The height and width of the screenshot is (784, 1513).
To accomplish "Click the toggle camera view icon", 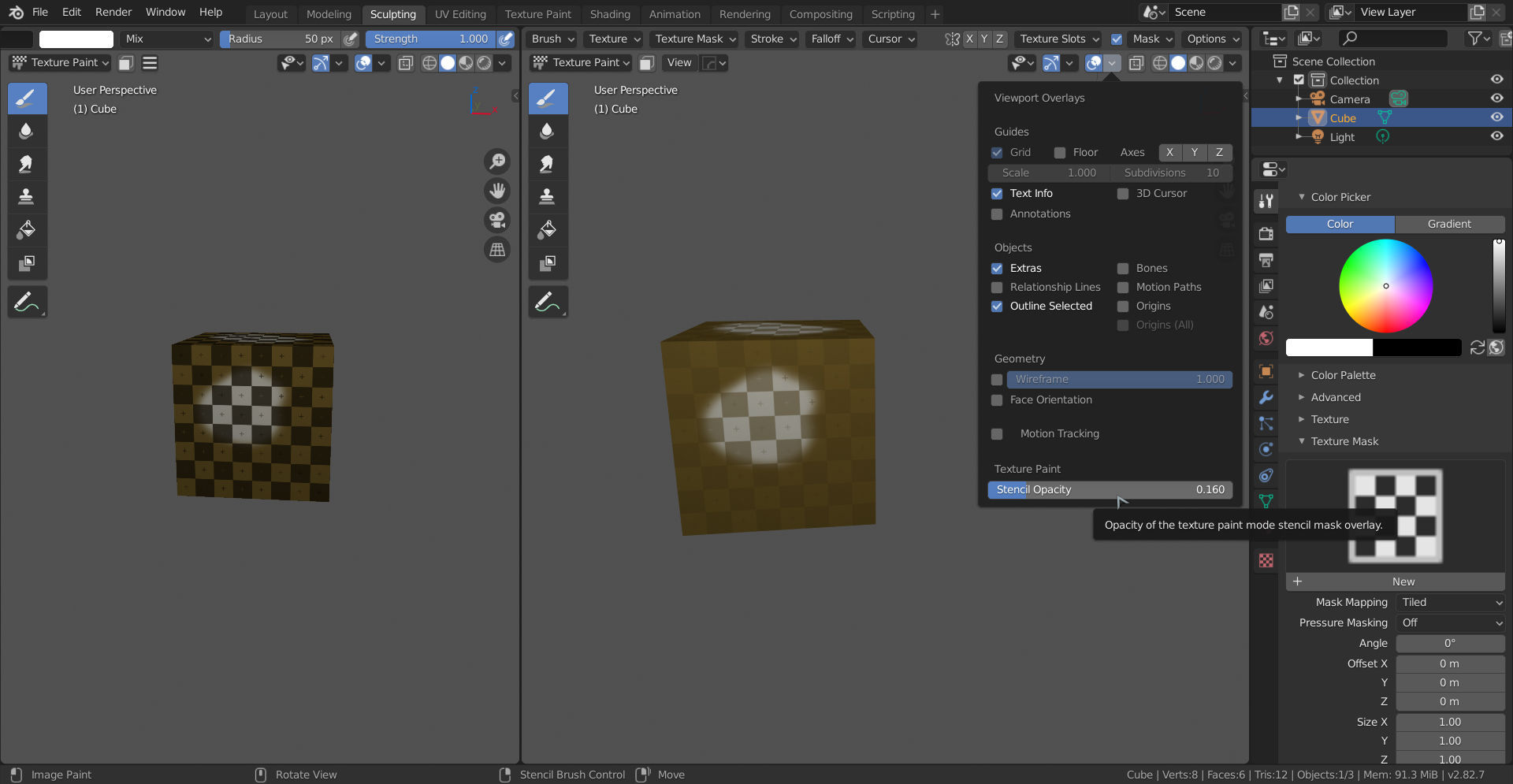I will [x=497, y=220].
